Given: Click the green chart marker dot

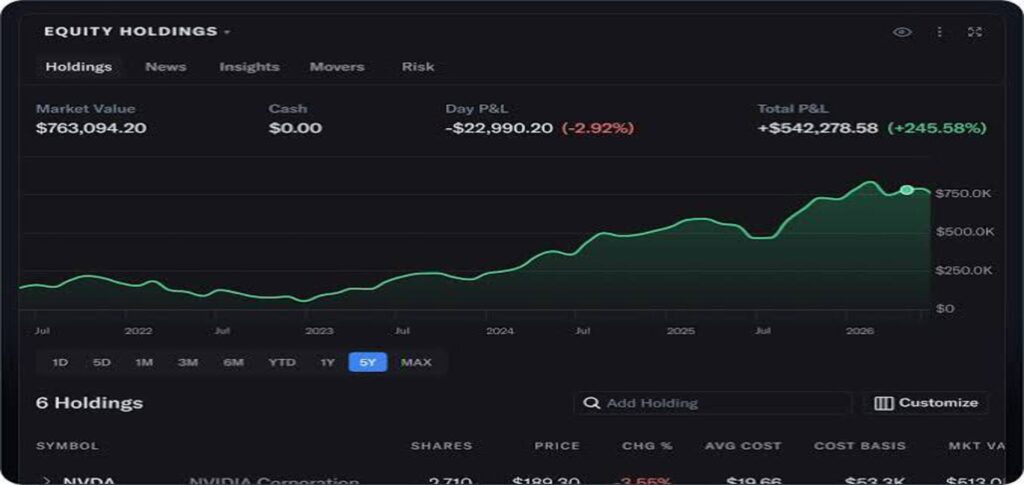Looking at the screenshot, I should tap(906, 190).
